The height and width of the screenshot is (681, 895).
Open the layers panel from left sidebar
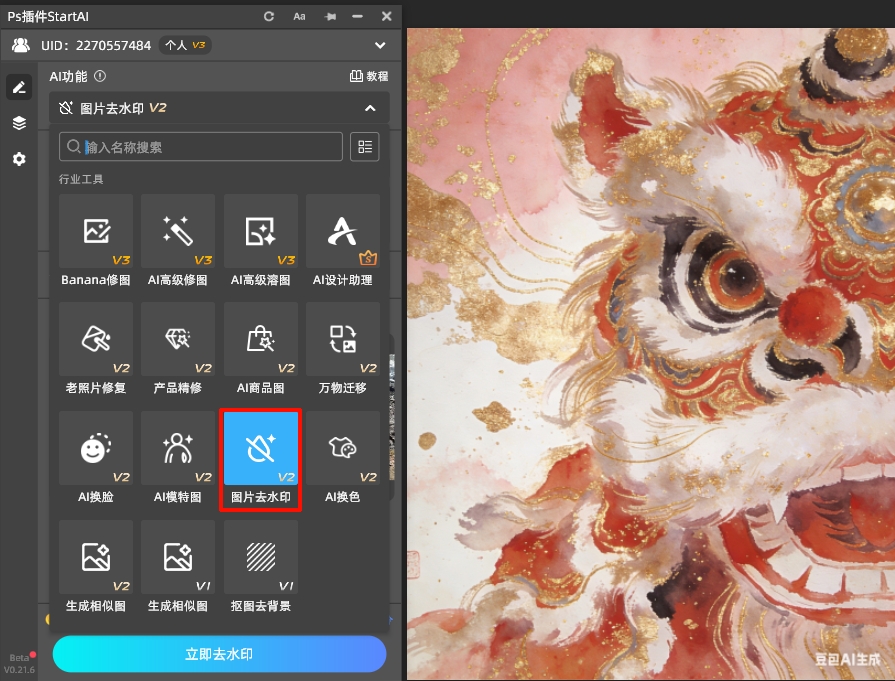pos(18,123)
